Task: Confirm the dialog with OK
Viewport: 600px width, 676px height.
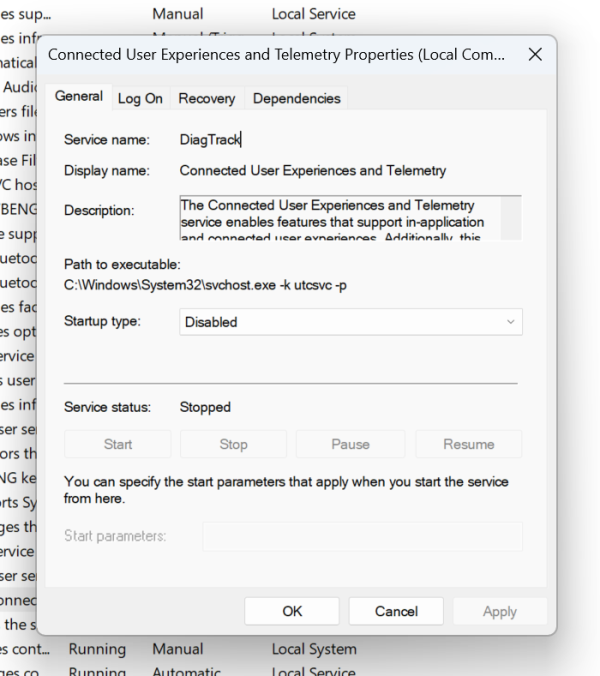Action: click(x=292, y=611)
